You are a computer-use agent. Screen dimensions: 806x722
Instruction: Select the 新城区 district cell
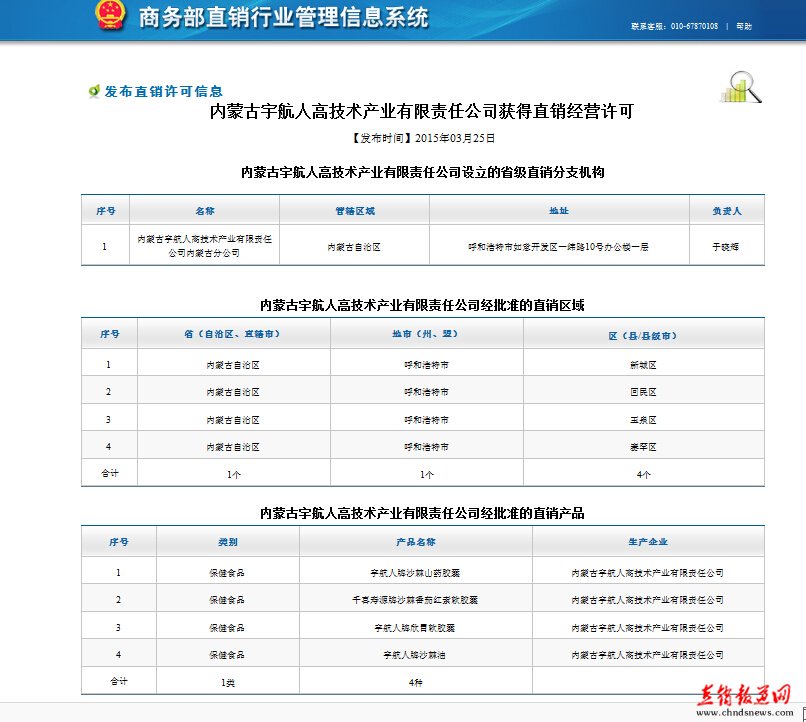(643, 365)
